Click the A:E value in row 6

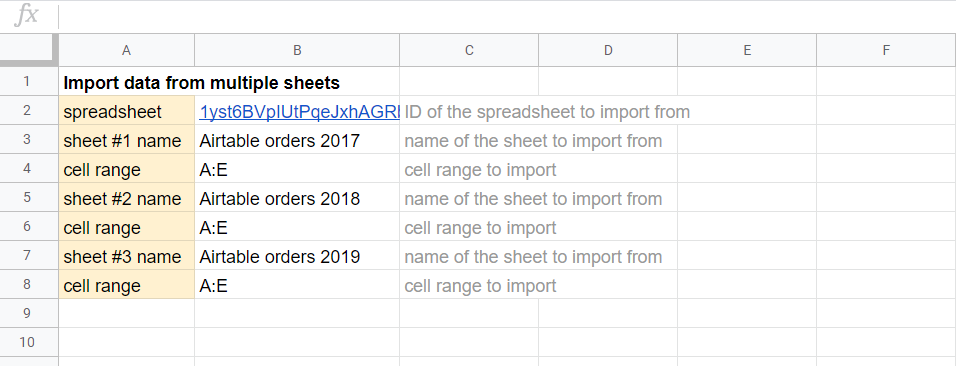(297, 227)
